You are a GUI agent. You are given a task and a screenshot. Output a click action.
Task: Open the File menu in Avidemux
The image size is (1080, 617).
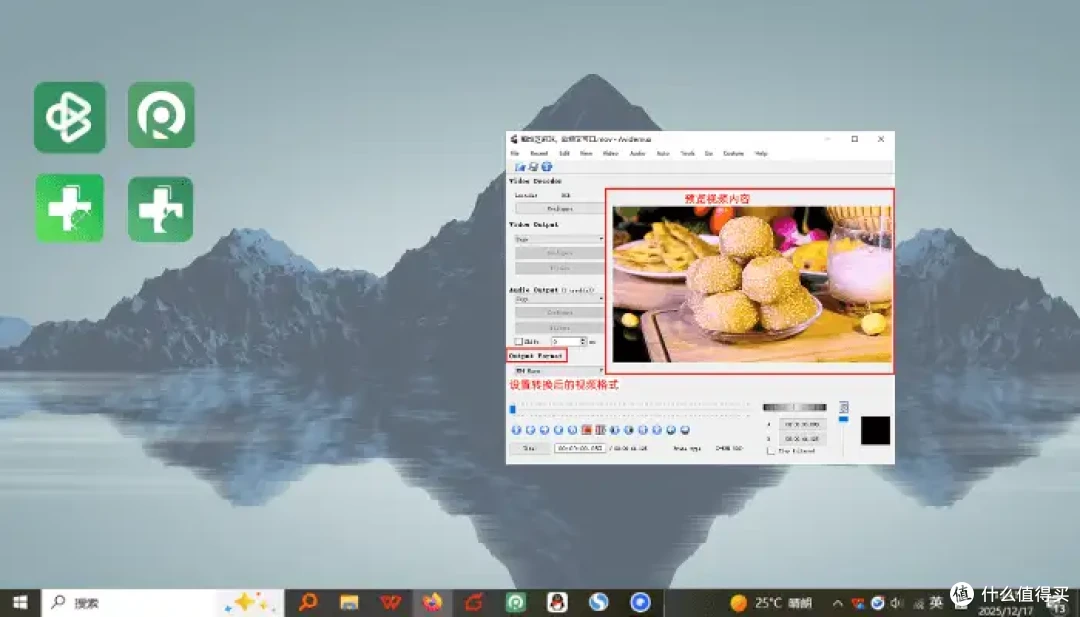[x=515, y=154]
